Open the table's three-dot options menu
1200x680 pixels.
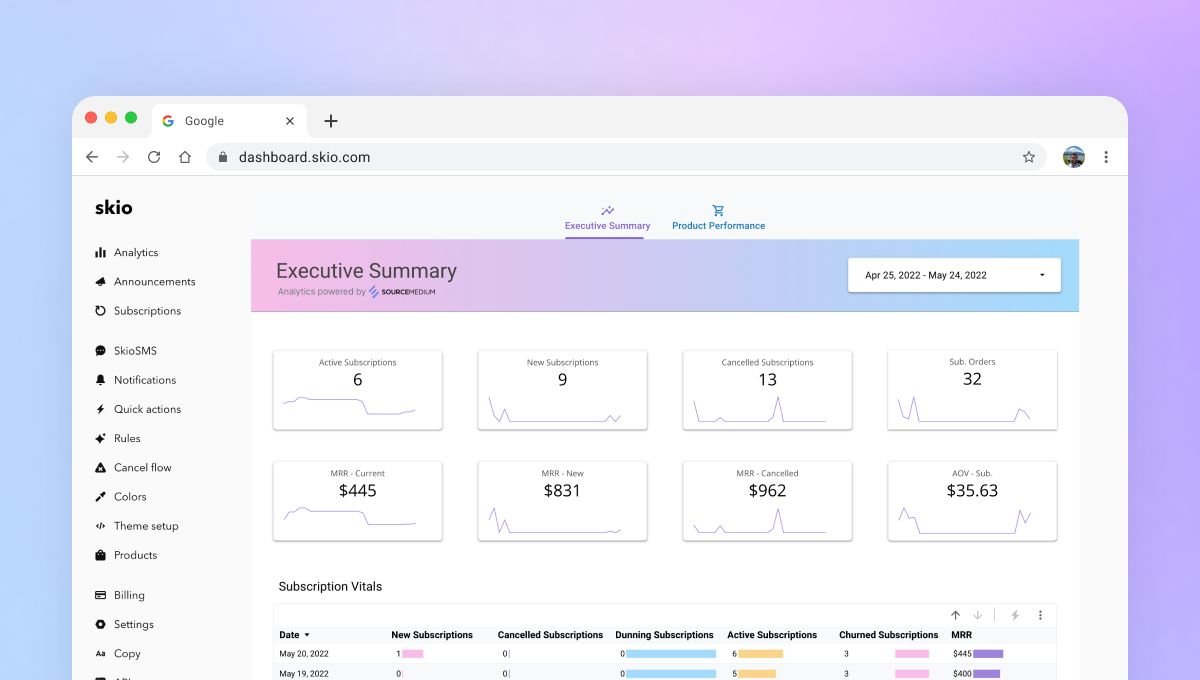point(1040,615)
